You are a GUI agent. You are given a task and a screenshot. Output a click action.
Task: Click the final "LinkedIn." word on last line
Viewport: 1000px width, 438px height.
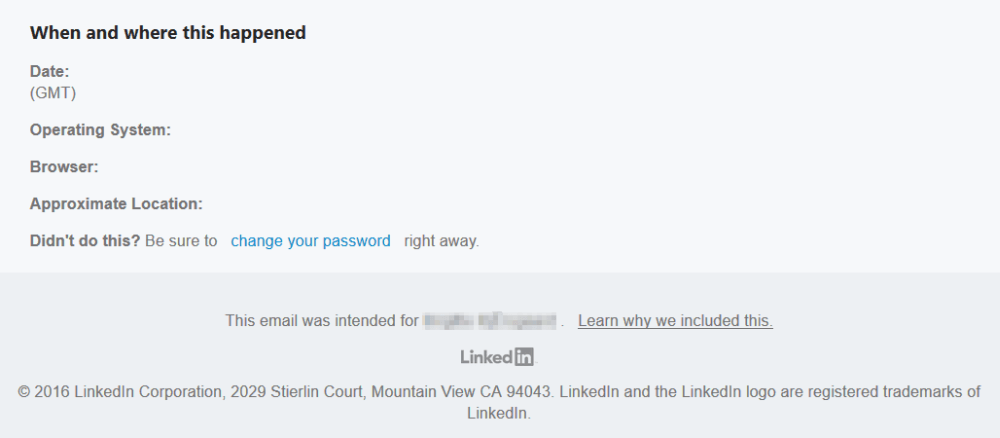pyautogui.click(x=499, y=413)
